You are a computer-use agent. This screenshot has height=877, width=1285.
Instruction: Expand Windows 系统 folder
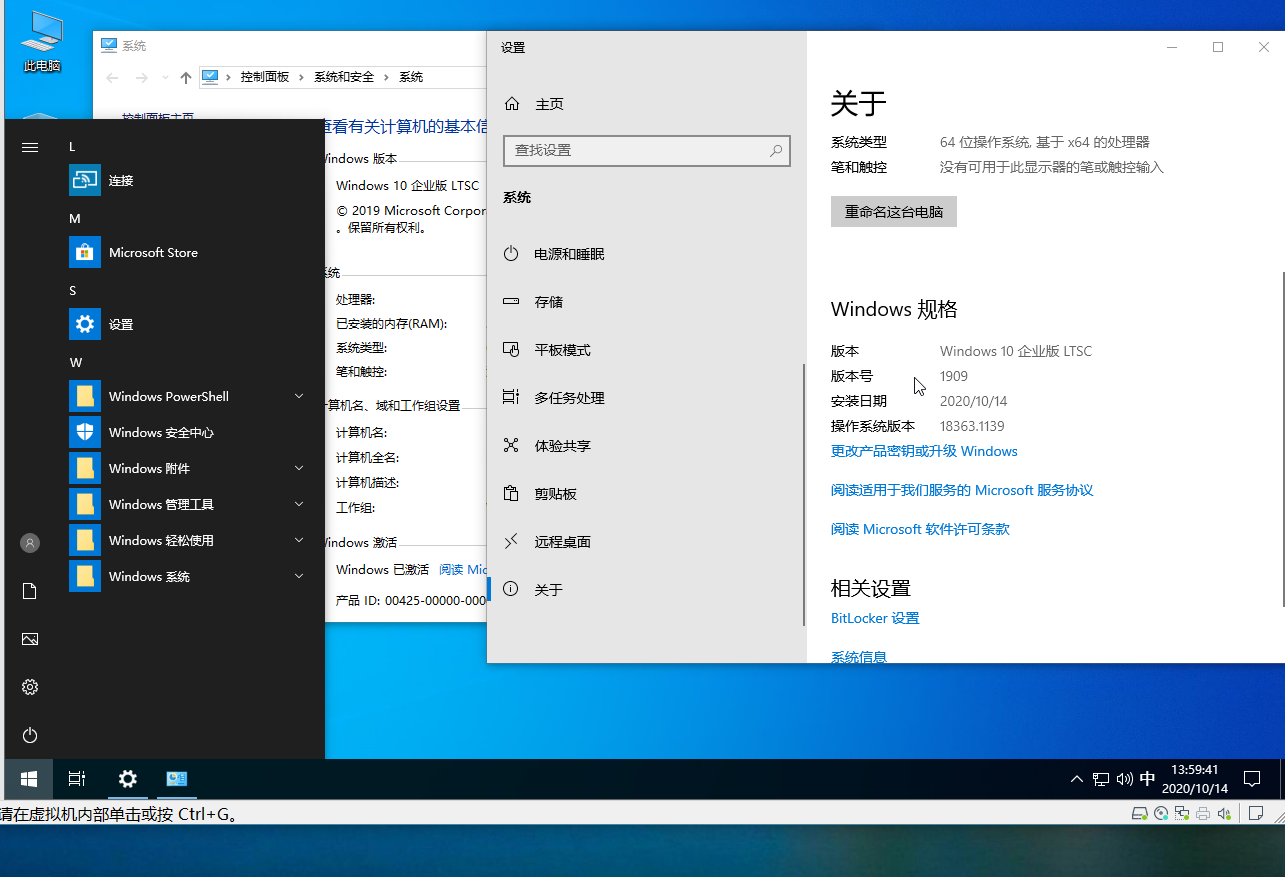[299, 577]
